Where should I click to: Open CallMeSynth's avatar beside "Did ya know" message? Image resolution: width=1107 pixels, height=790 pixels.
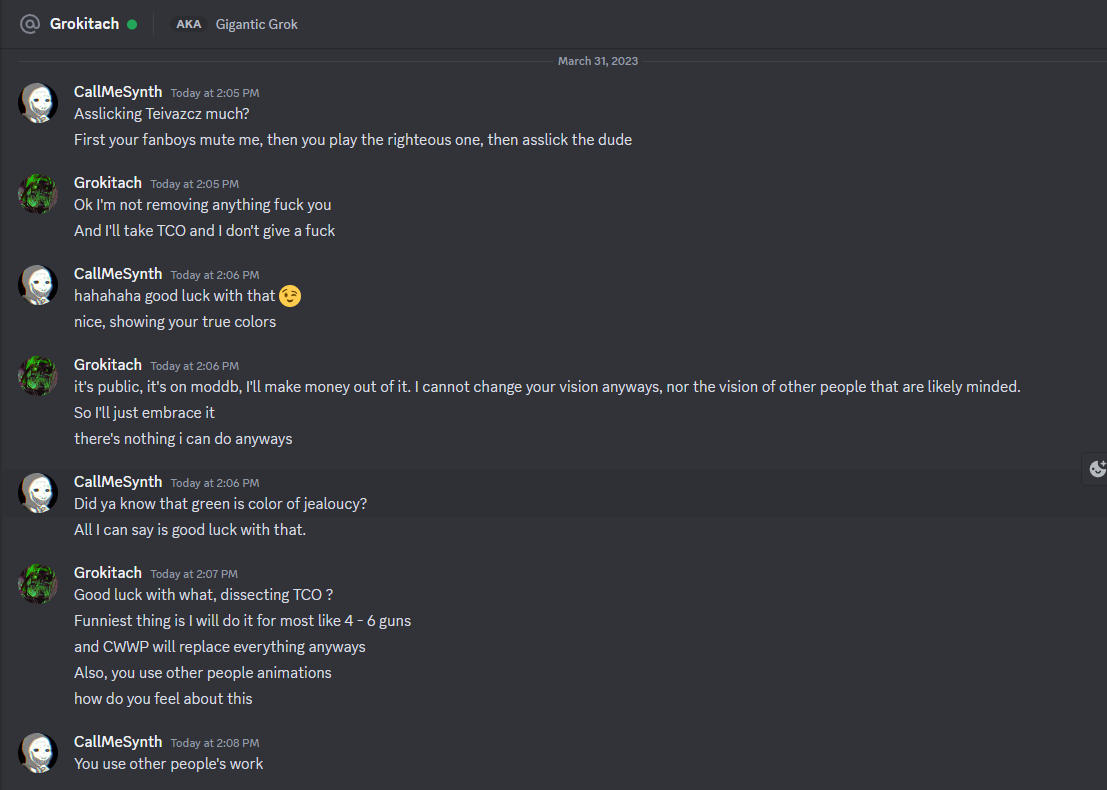click(38, 493)
